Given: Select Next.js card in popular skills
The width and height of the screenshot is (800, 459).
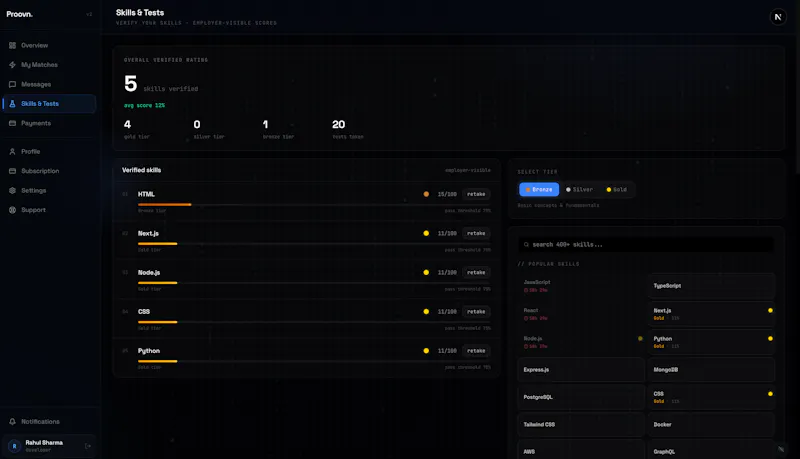Looking at the screenshot, I should point(711,314).
